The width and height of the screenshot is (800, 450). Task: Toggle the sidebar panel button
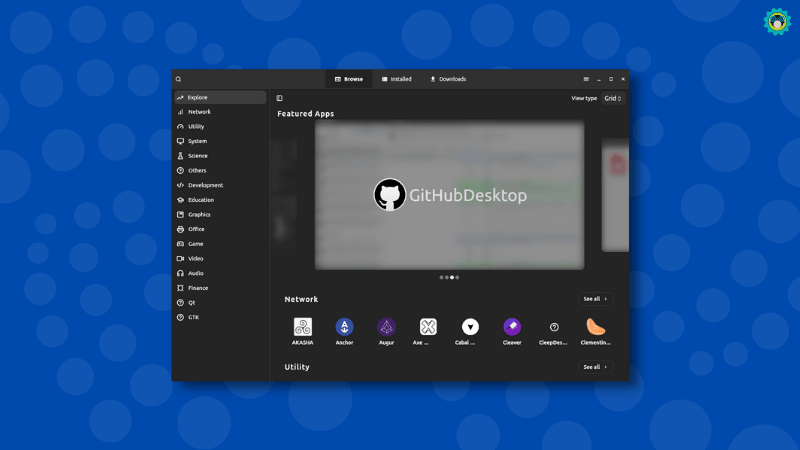click(x=280, y=98)
